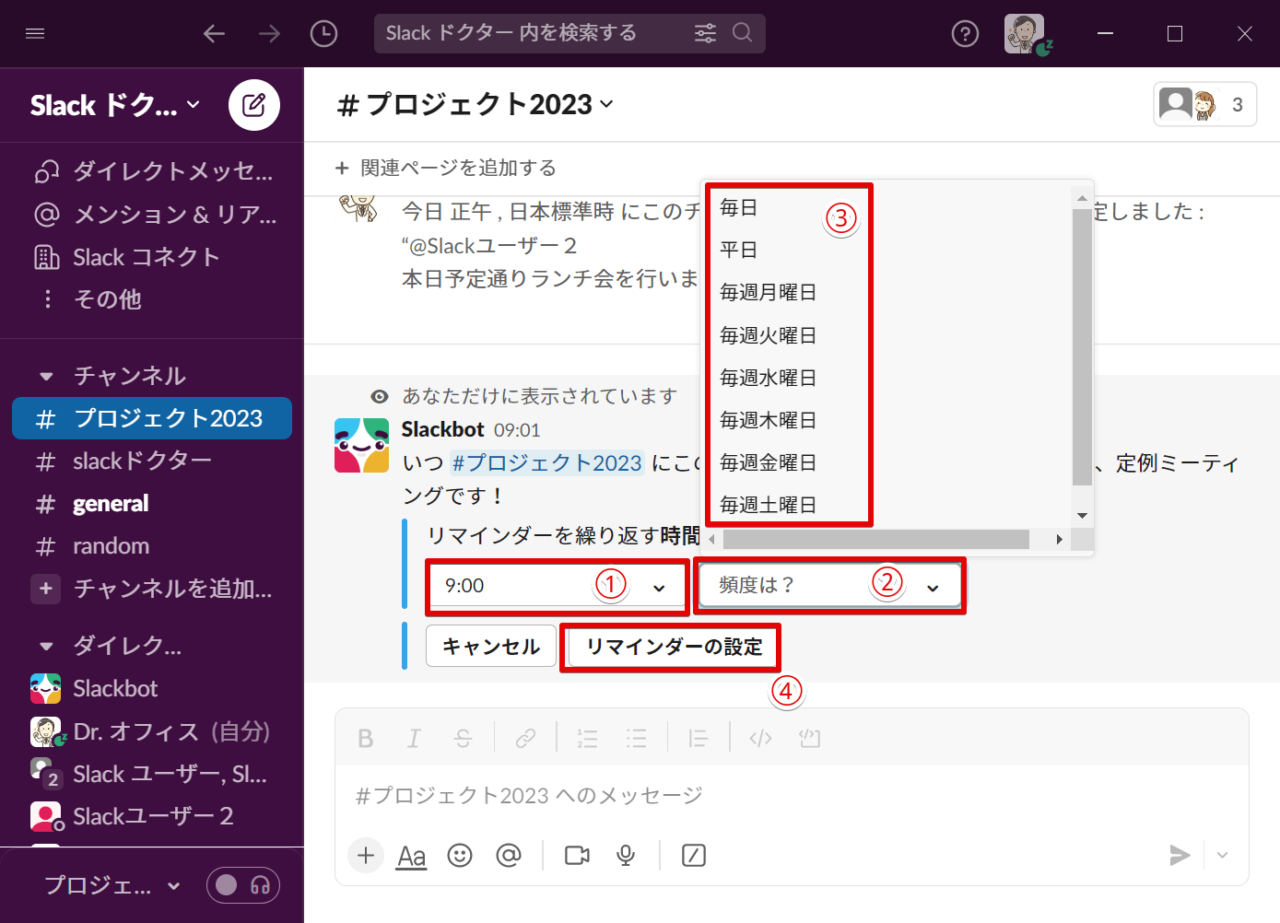Open the hamburger menu in the title bar
This screenshot has height=923, width=1280.
point(35,33)
